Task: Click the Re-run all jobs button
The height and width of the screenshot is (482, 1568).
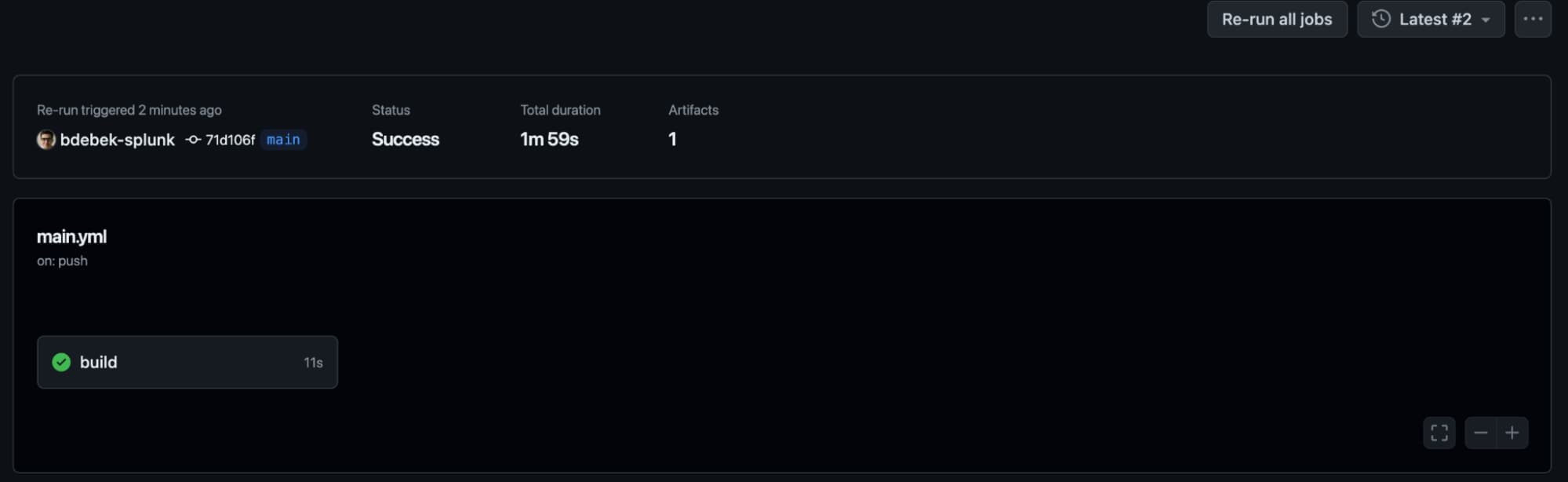Action: (1276, 20)
